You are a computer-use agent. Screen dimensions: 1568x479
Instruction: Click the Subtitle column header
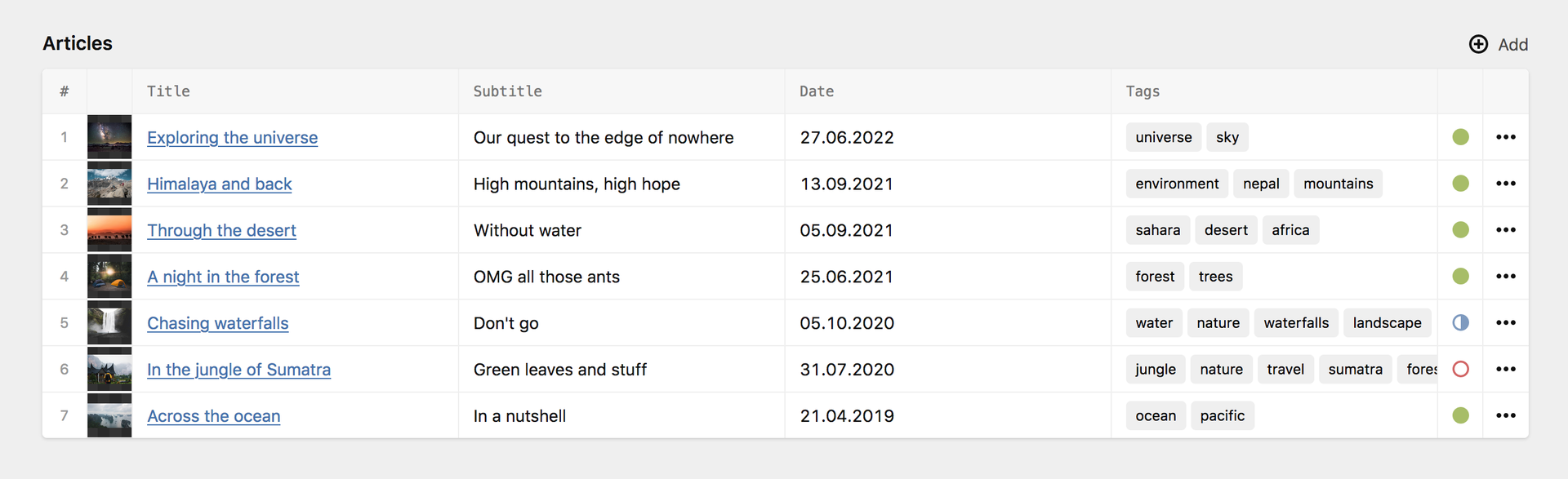507,91
